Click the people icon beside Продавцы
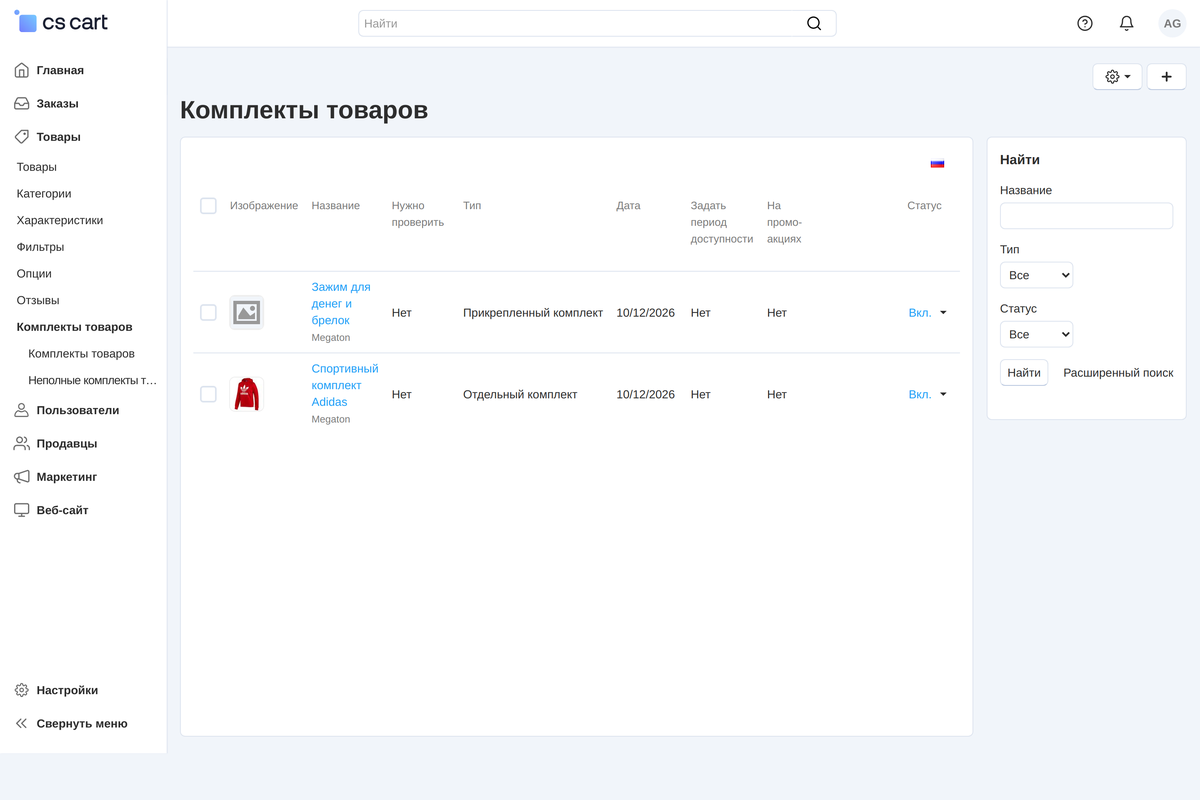The width and height of the screenshot is (1200, 800). pos(22,443)
